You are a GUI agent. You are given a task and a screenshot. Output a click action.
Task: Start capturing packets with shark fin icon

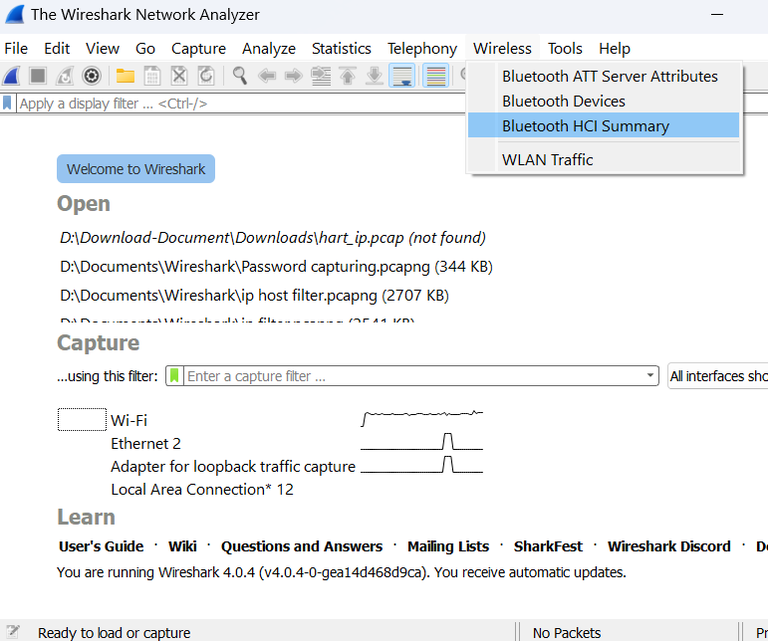(x=11, y=76)
